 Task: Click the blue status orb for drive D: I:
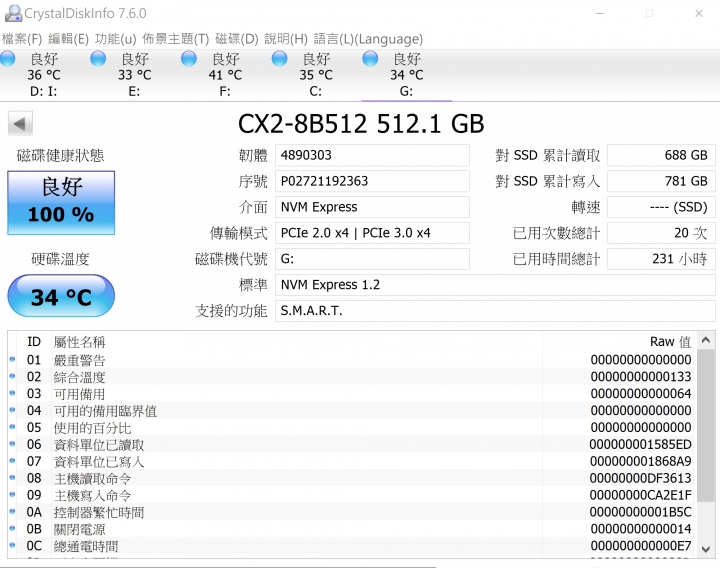[7, 59]
